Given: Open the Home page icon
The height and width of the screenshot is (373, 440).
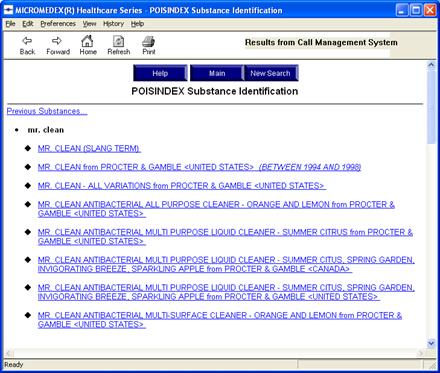Looking at the screenshot, I should click(87, 41).
